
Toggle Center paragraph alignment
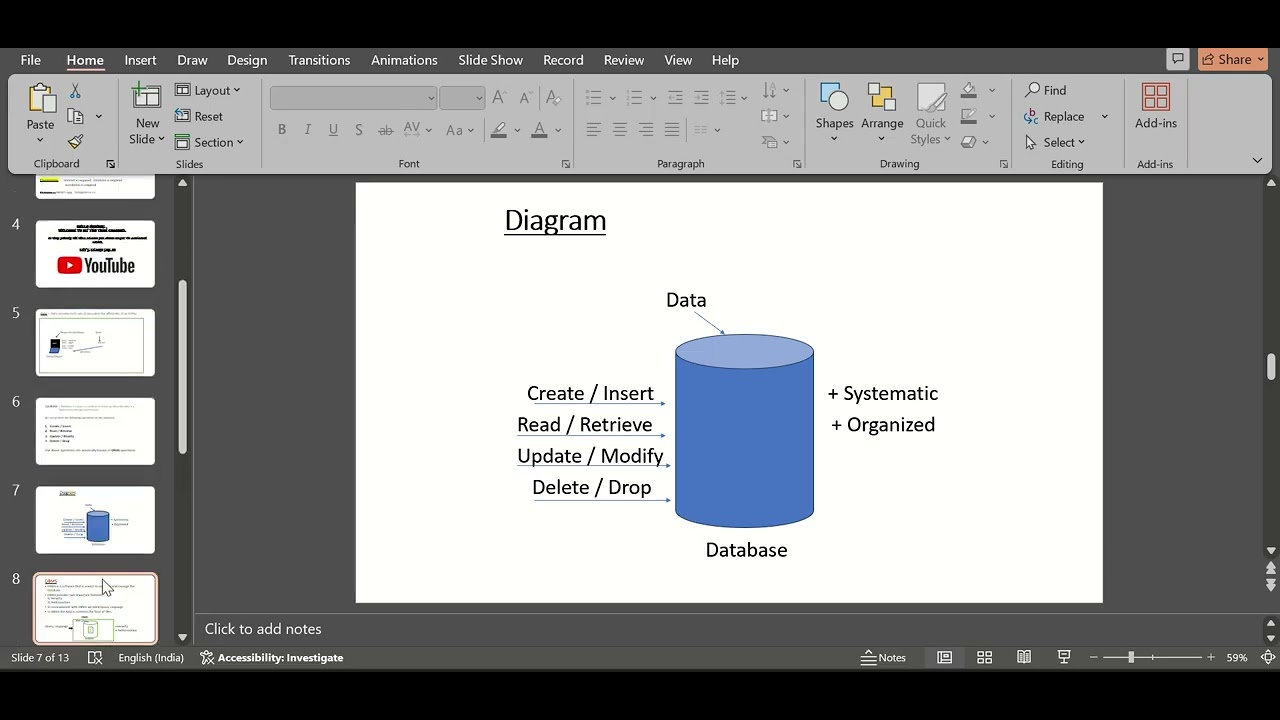(620, 130)
